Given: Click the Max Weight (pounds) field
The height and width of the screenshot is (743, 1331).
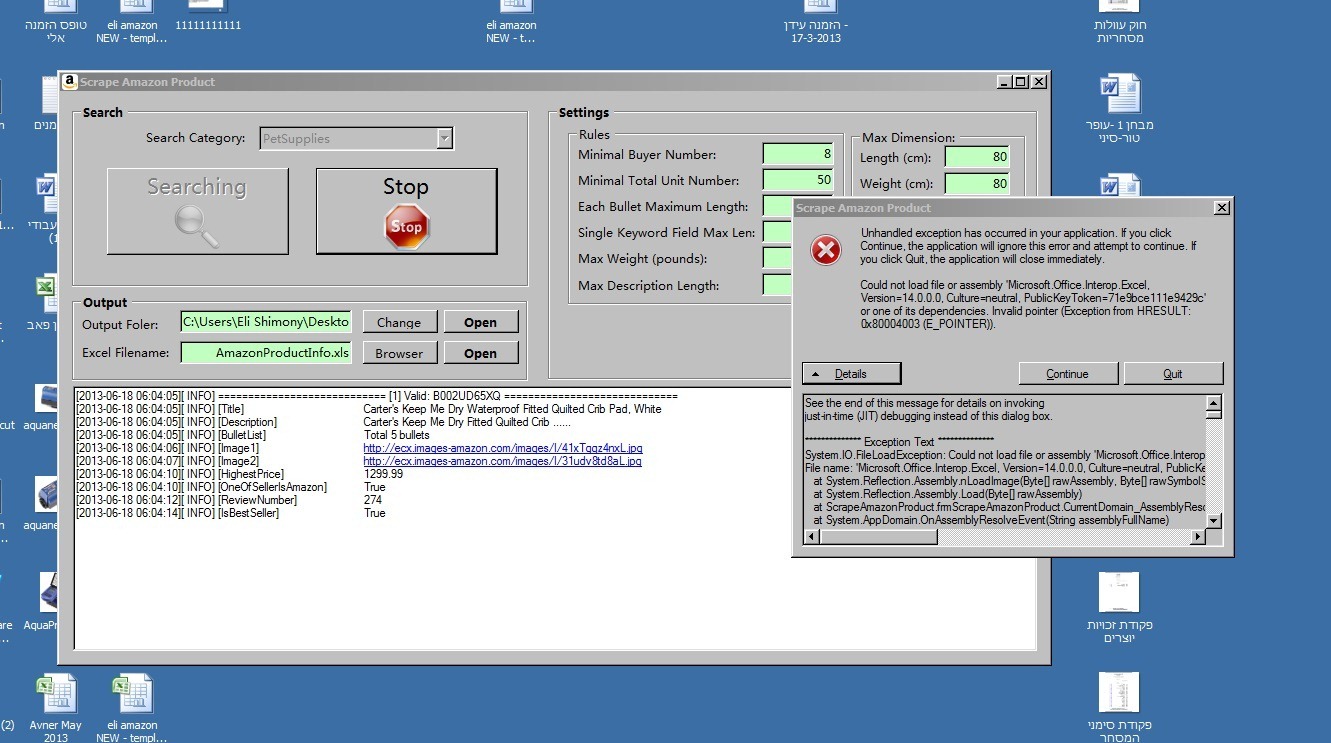Looking at the screenshot, I should (x=778, y=258).
